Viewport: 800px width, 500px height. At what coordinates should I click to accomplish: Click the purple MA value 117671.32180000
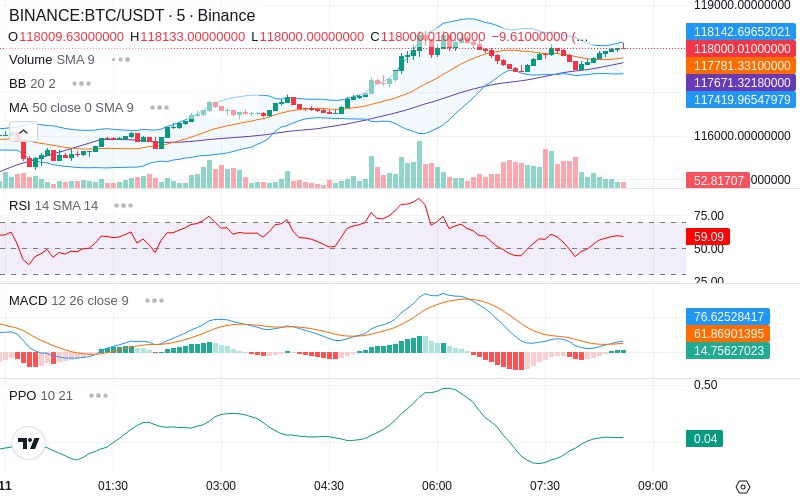click(741, 82)
